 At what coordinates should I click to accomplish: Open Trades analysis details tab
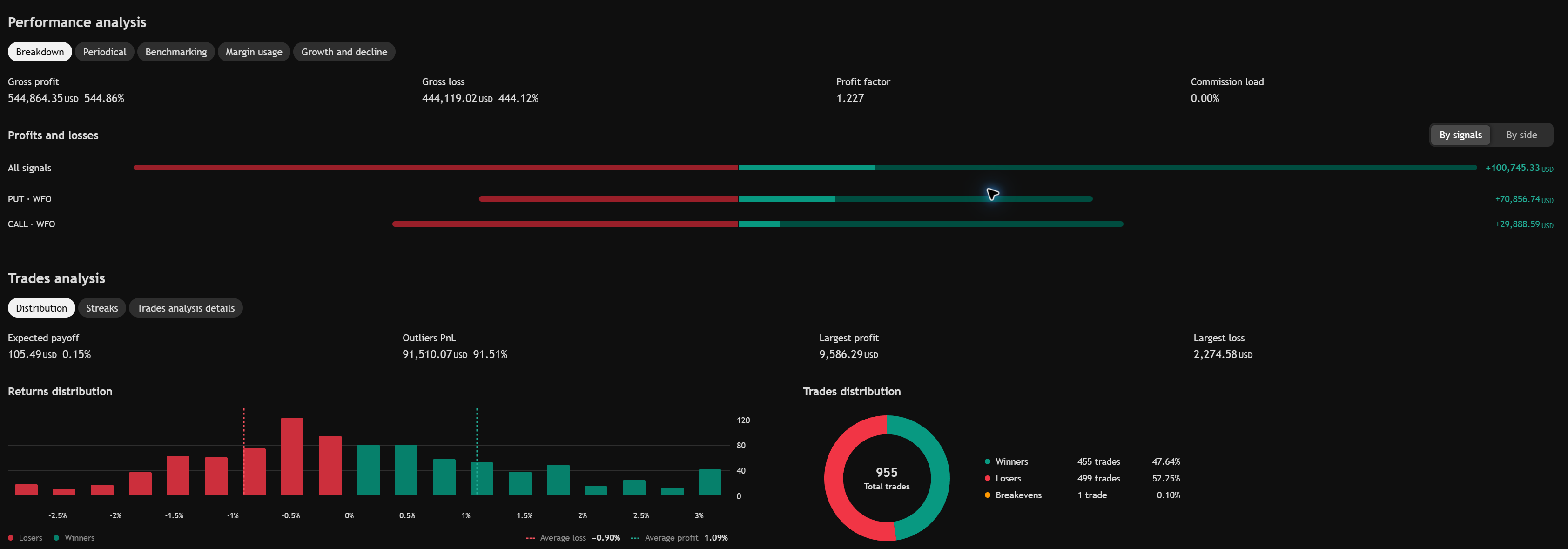coord(186,308)
